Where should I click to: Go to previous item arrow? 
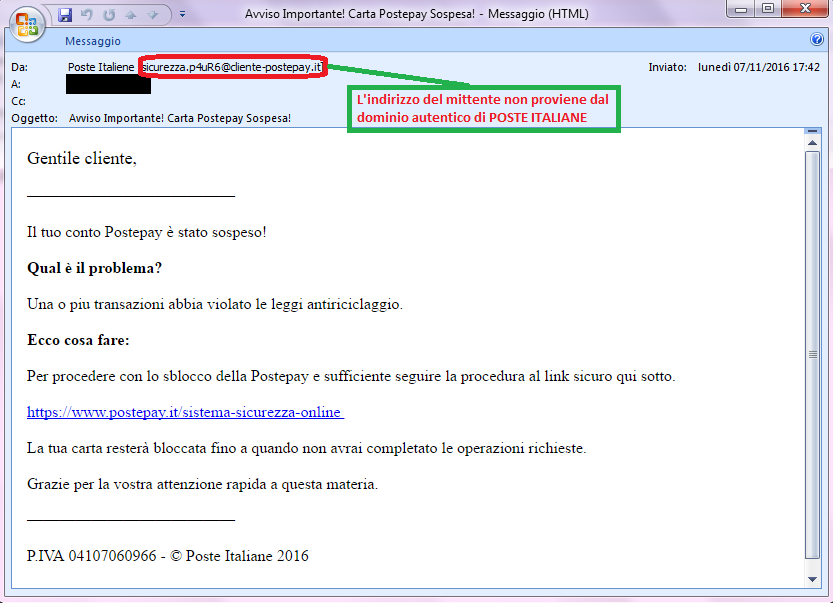131,15
